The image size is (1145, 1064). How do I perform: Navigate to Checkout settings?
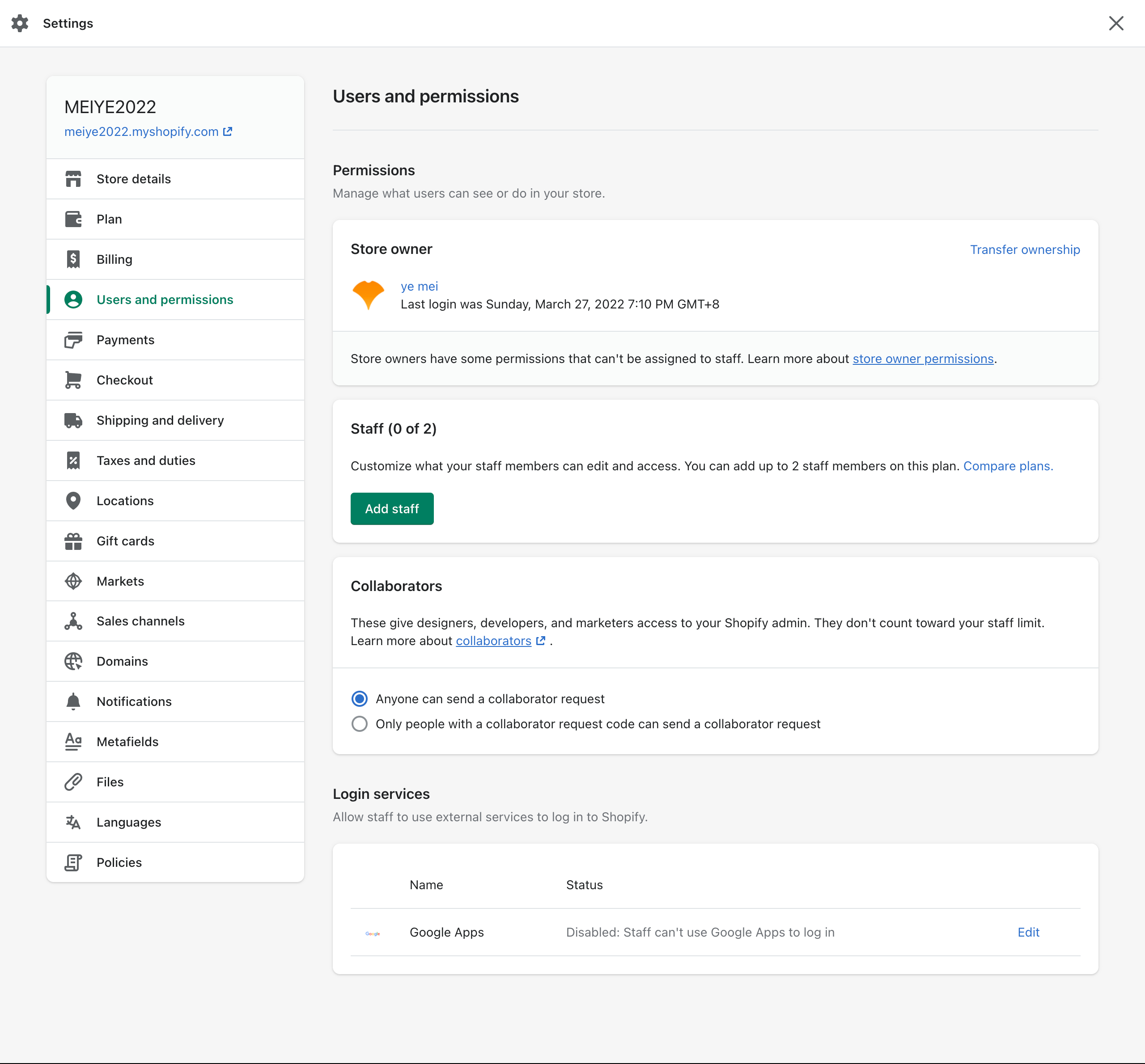[x=175, y=380]
